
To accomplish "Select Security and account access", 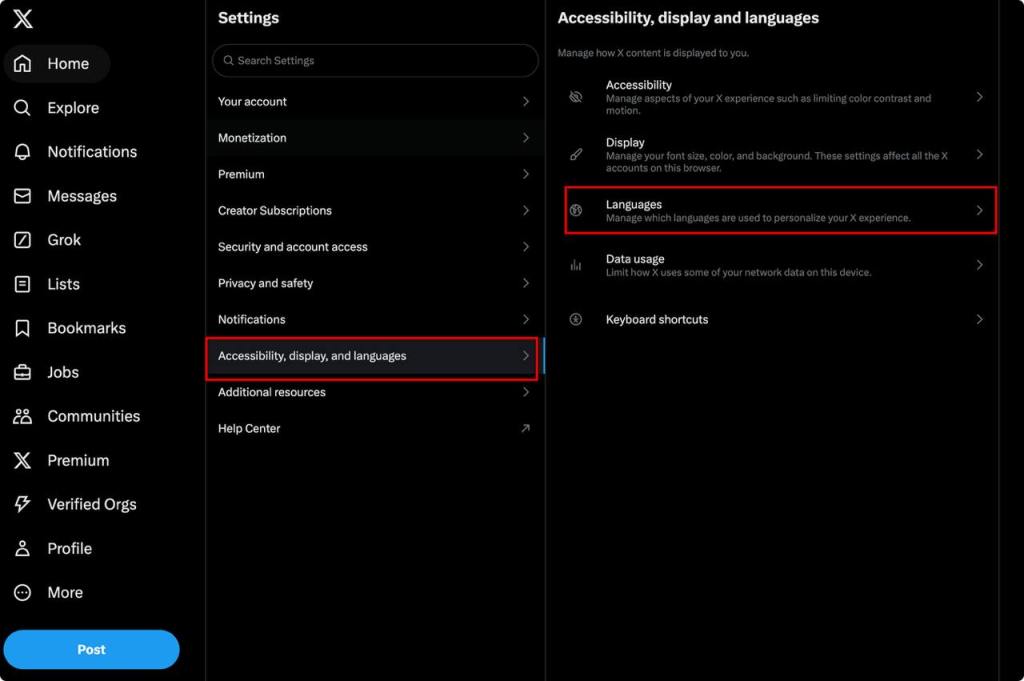I will [x=293, y=247].
